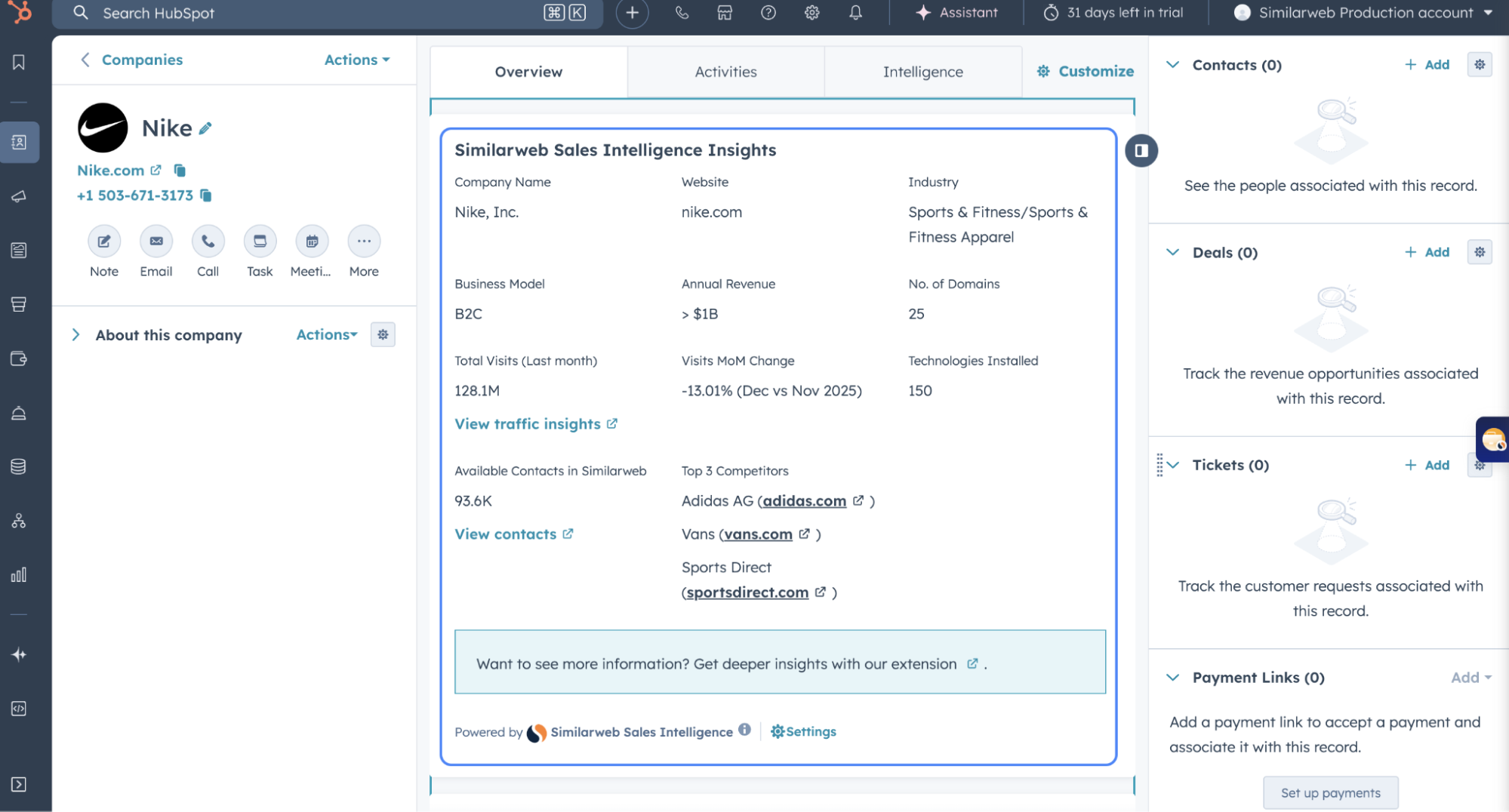This screenshot has width=1509, height=812.
Task: Open the Marketing megaphone sidebar icon
Action: (x=19, y=196)
